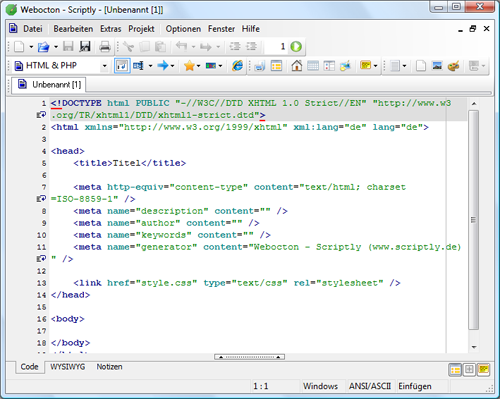Expand the Open file dropdown arrow
500x399 pixels.
point(56,47)
